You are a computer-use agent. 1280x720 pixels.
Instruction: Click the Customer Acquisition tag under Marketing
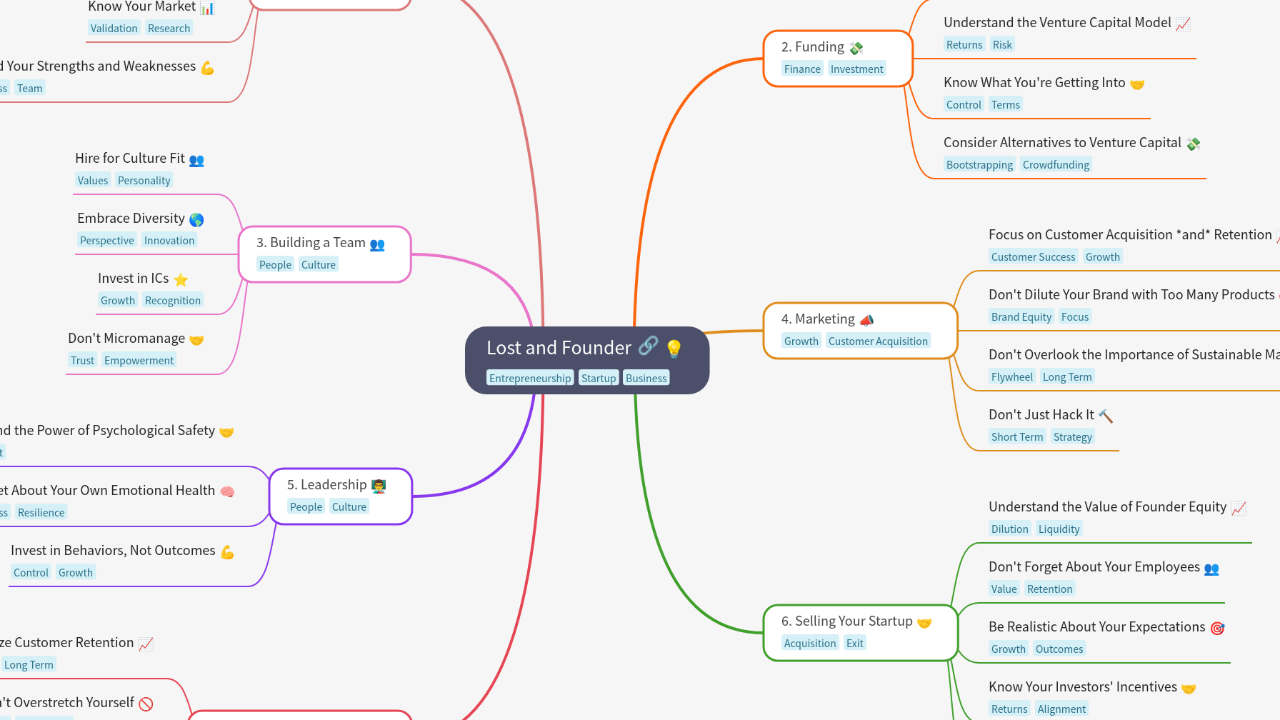pos(878,341)
